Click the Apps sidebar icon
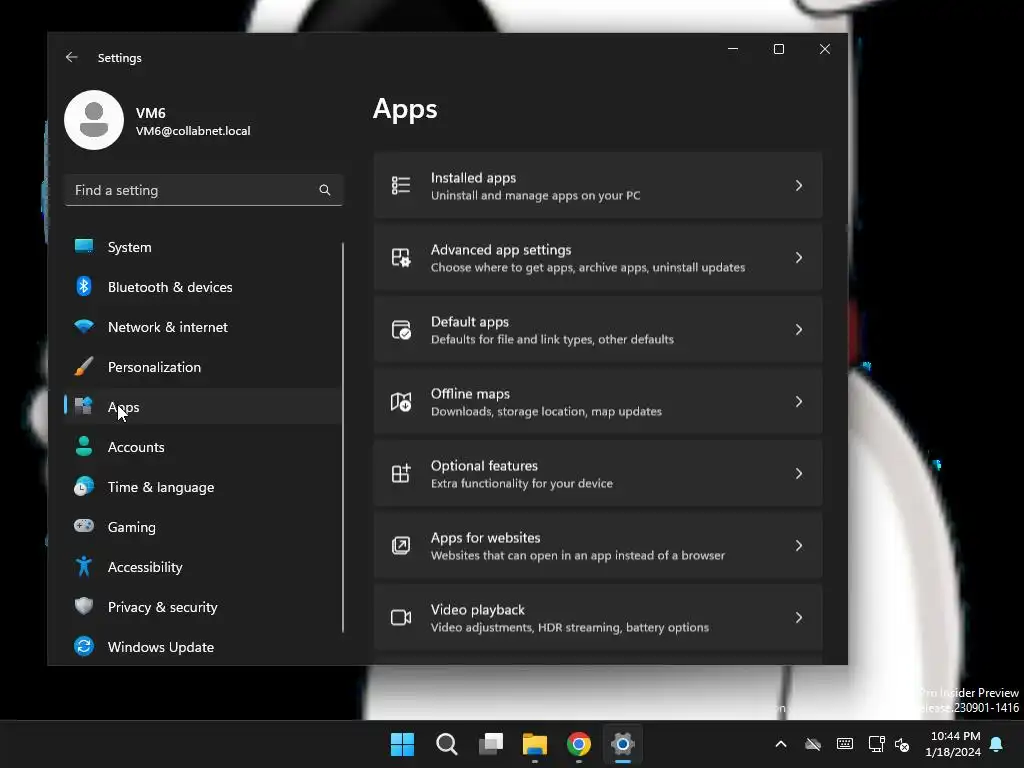The height and width of the screenshot is (768, 1024). click(x=84, y=406)
